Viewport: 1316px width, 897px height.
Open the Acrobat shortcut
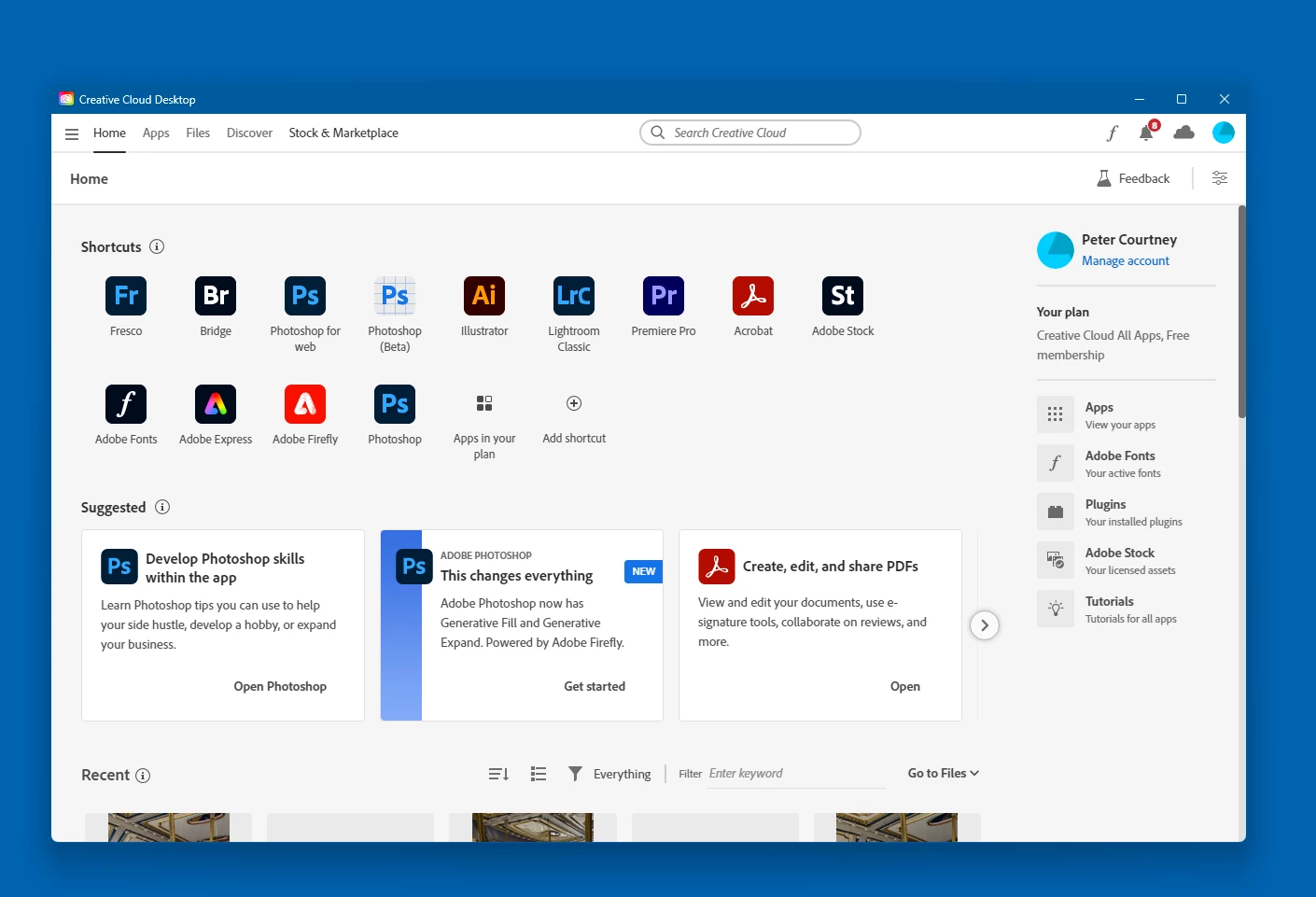(753, 296)
